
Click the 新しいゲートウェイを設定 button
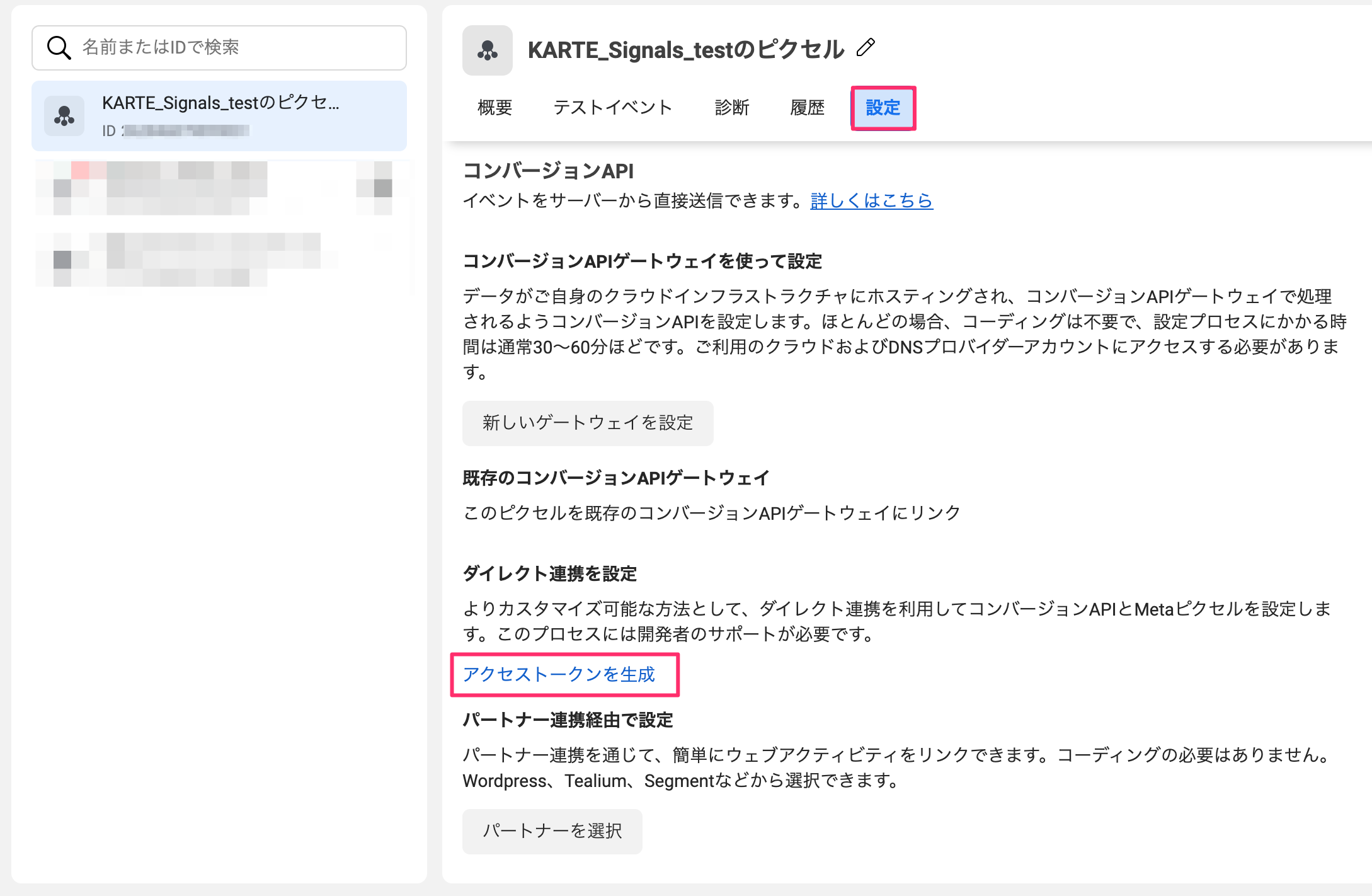coord(588,423)
